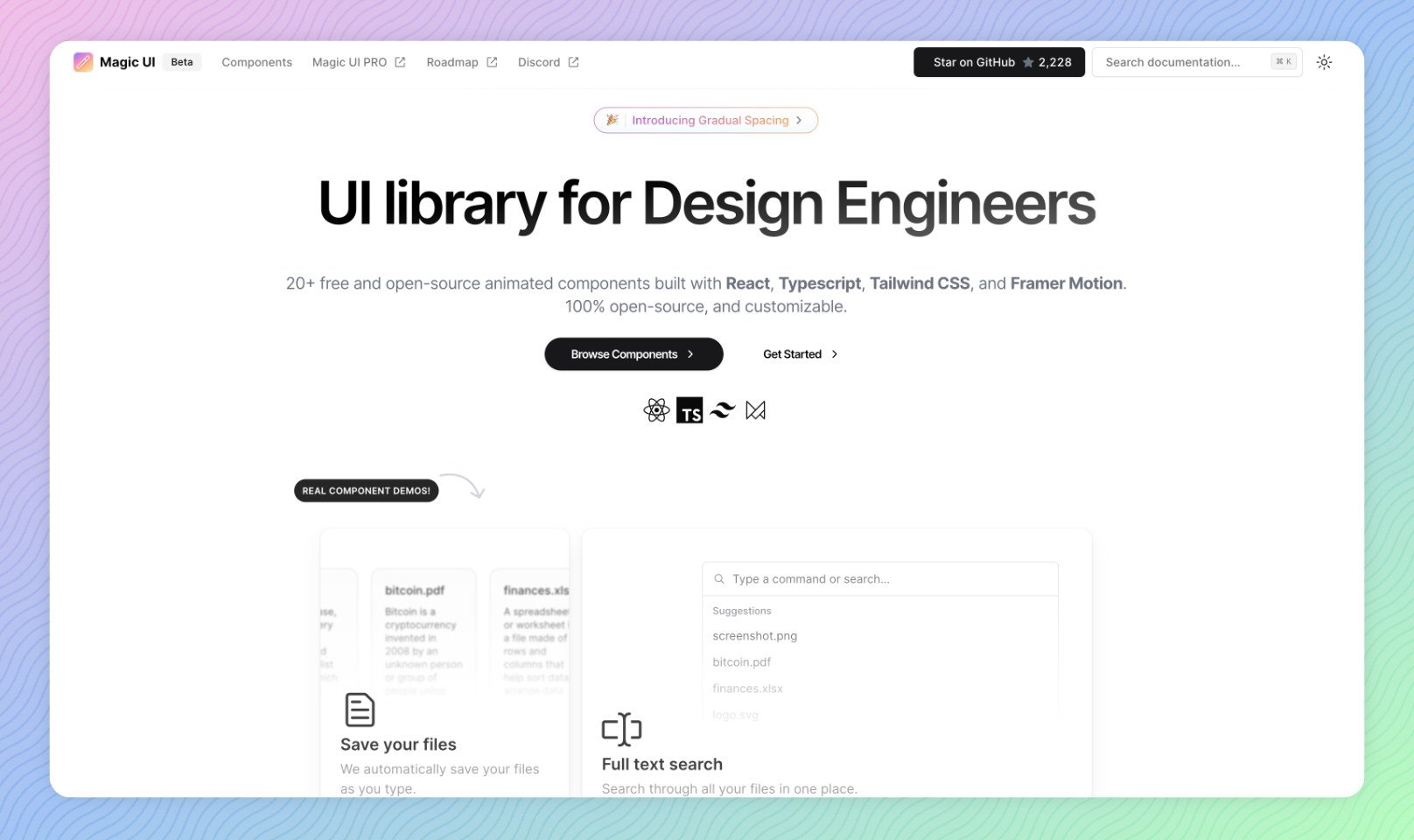Toggle the light/dark theme sun icon
This screenshot has height=840, width=1414.
point(1324,62)
